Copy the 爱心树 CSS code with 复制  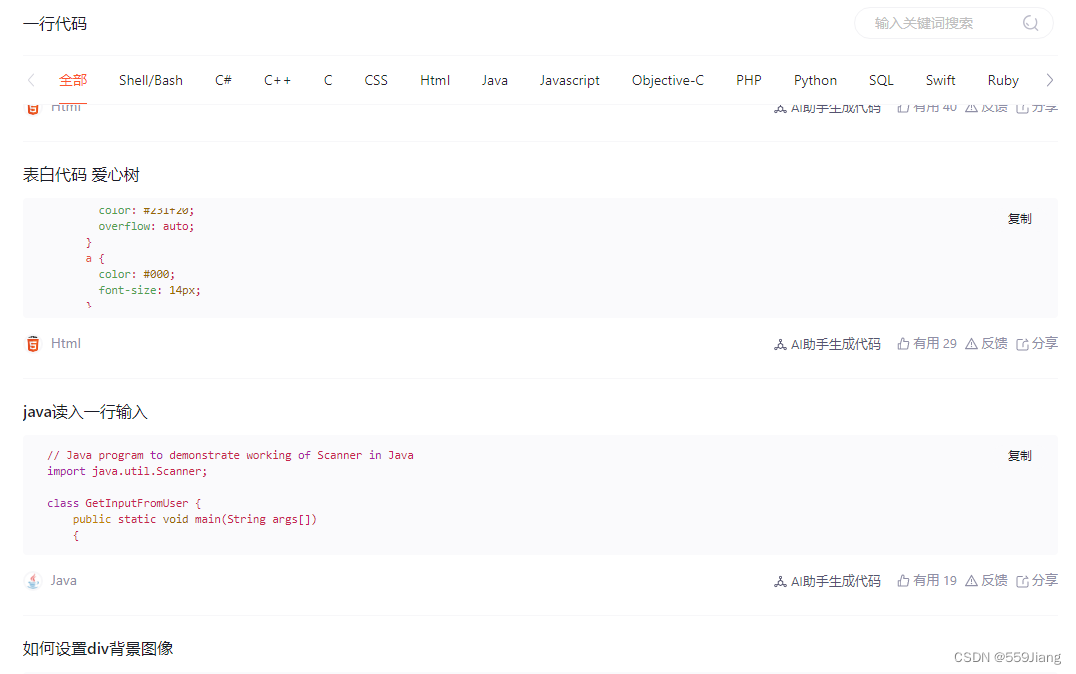[1019, 219]
